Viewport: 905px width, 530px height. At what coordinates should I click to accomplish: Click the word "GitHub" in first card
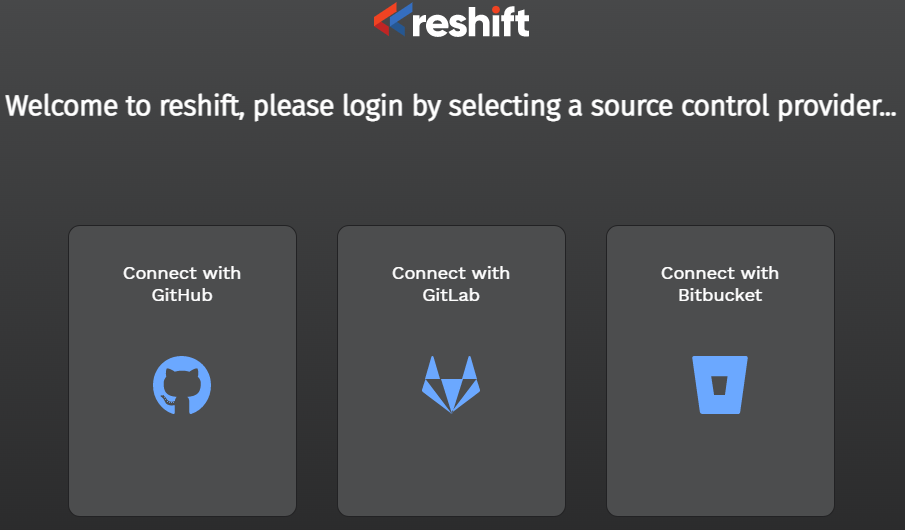tap(182, 295)
